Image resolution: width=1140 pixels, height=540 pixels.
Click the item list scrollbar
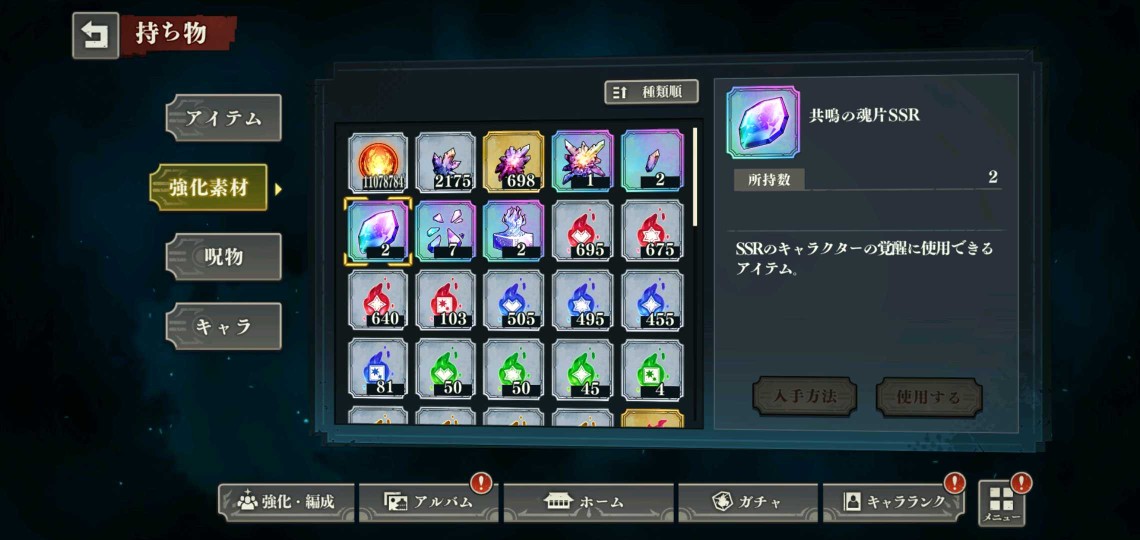click(x=695, y=177)
